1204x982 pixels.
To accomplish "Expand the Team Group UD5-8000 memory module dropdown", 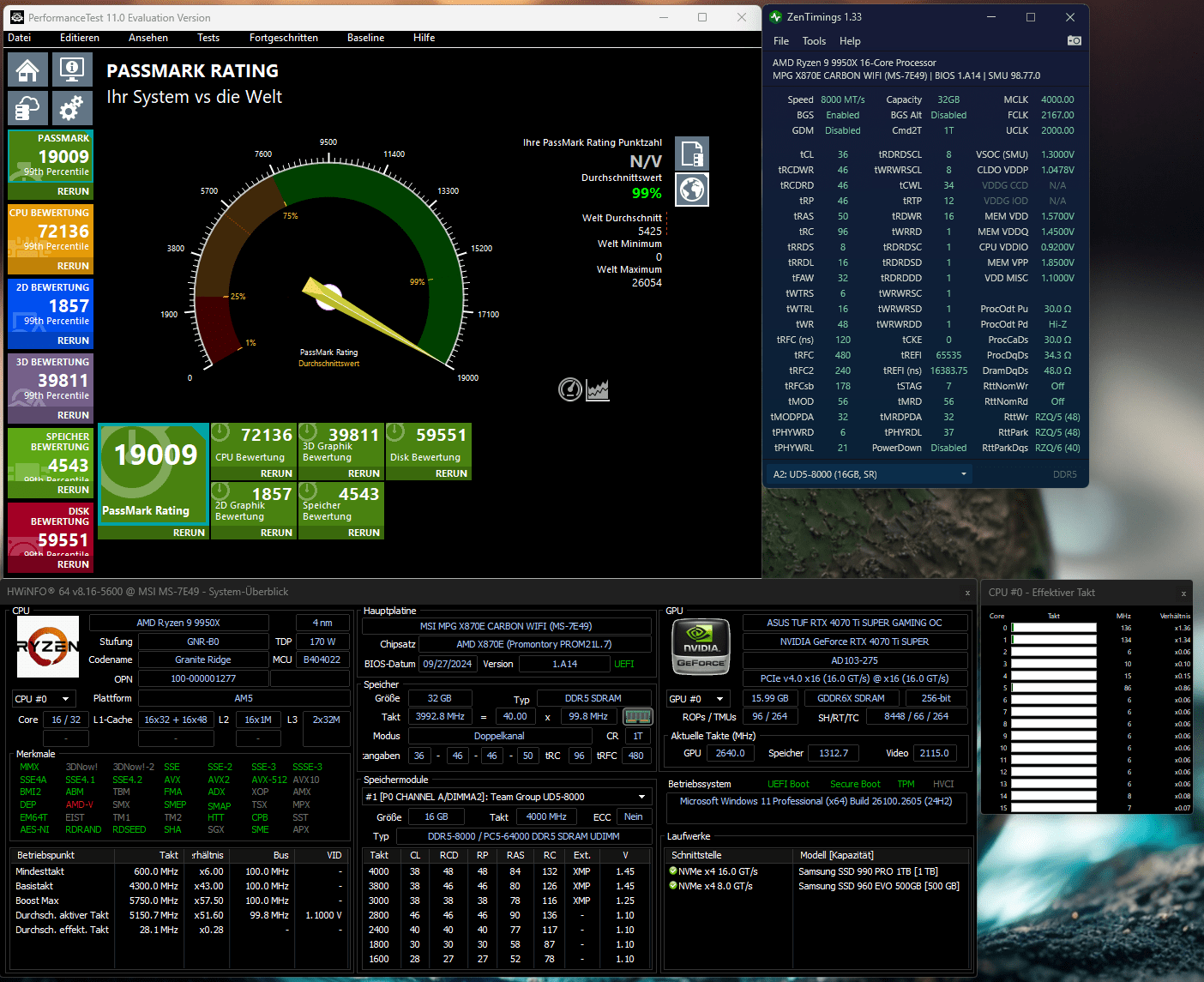I will point(506,797).
